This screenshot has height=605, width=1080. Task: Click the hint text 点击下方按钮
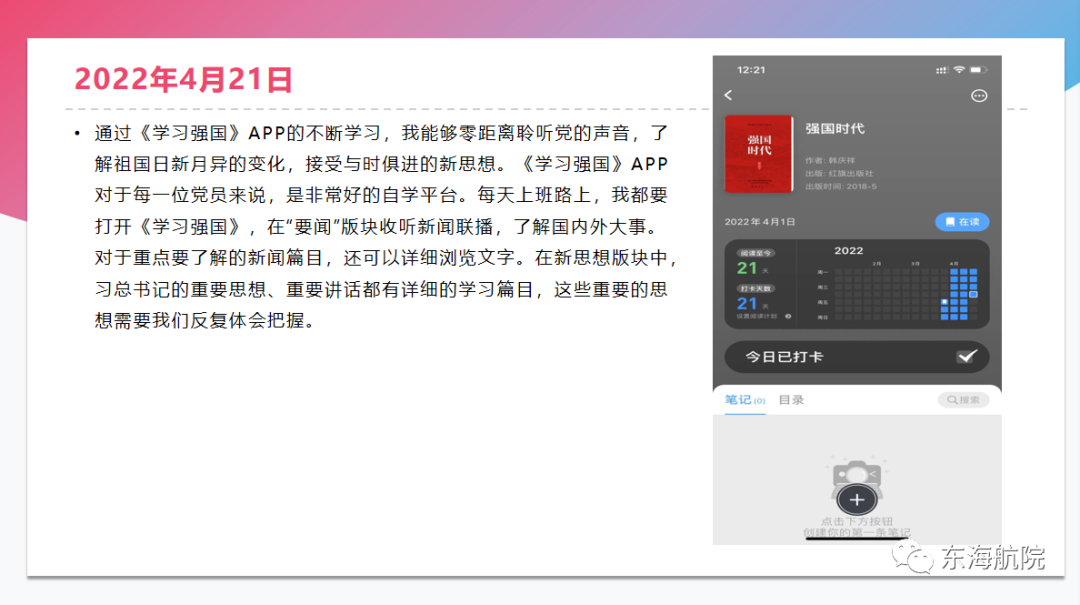click(857, 522)
